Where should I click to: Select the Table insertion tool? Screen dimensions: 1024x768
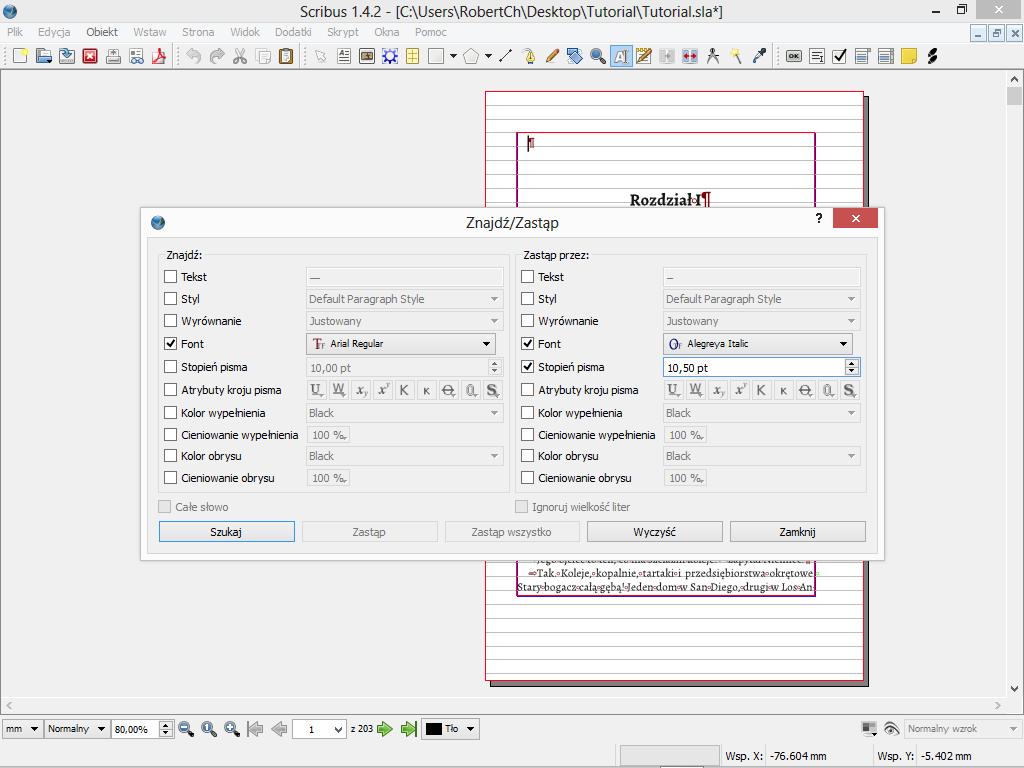pyautogui.click(x=411, y=56)
